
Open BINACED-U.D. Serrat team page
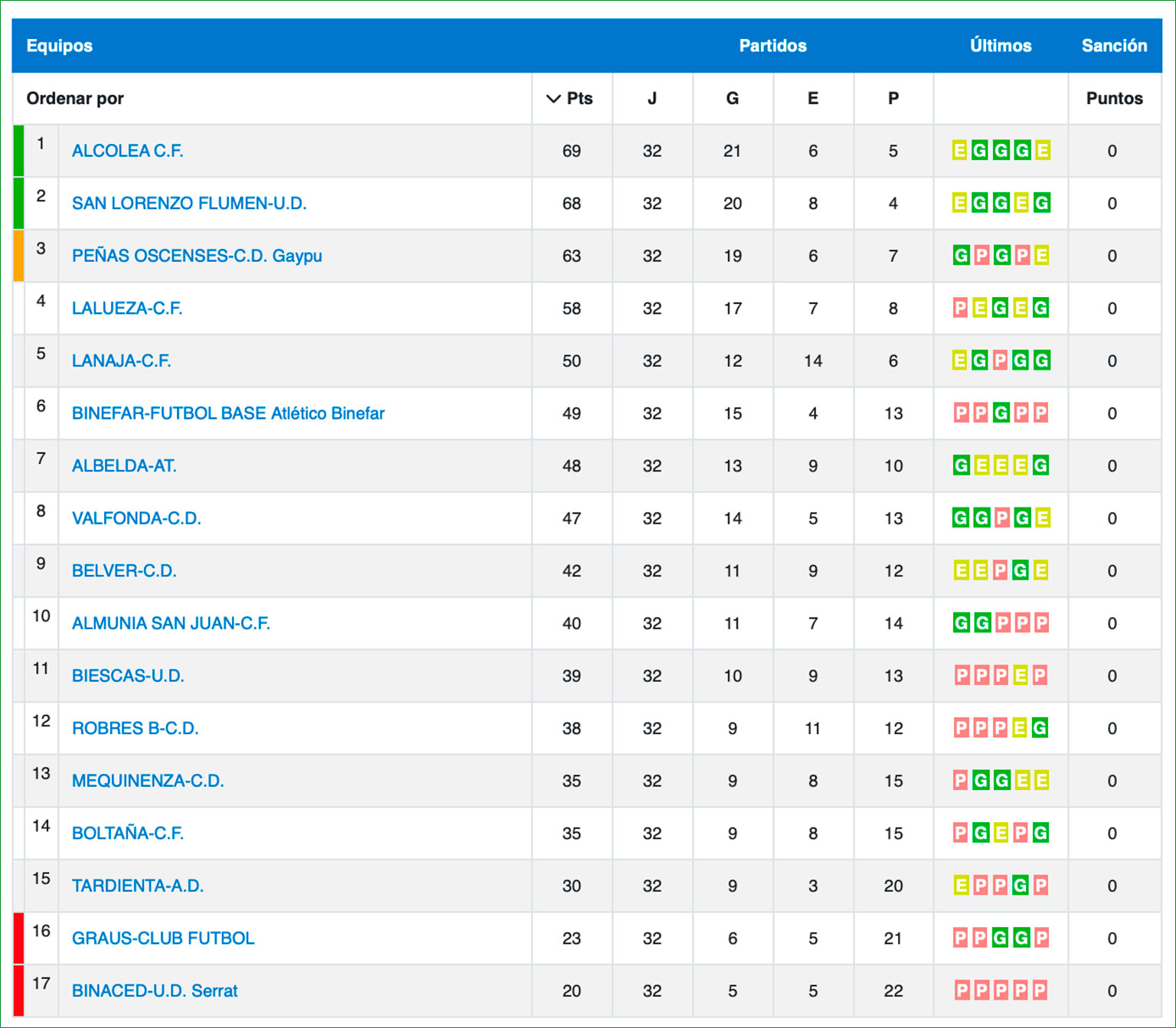pos(155,990)
